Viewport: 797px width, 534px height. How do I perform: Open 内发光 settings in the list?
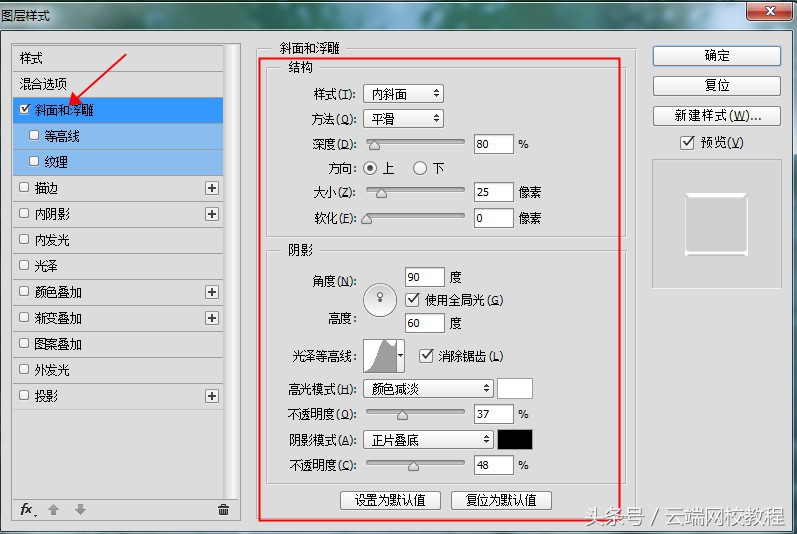118,240
